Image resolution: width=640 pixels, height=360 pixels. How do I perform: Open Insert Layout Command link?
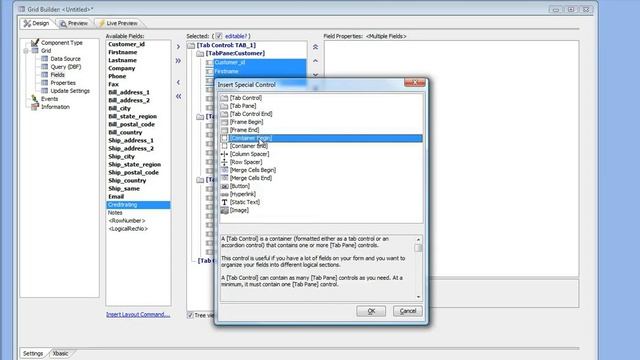138,315
